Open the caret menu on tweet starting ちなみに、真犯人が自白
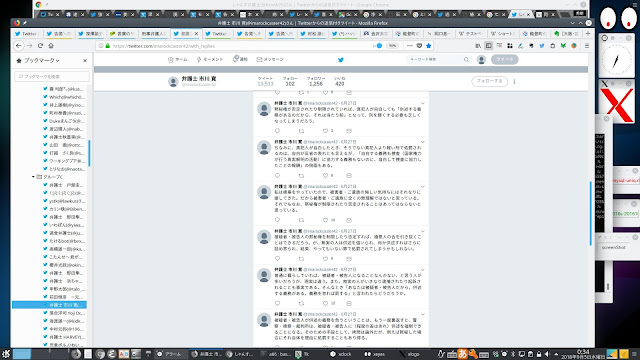640x360 pixels. pyautogui.click(x=422, y=142)
